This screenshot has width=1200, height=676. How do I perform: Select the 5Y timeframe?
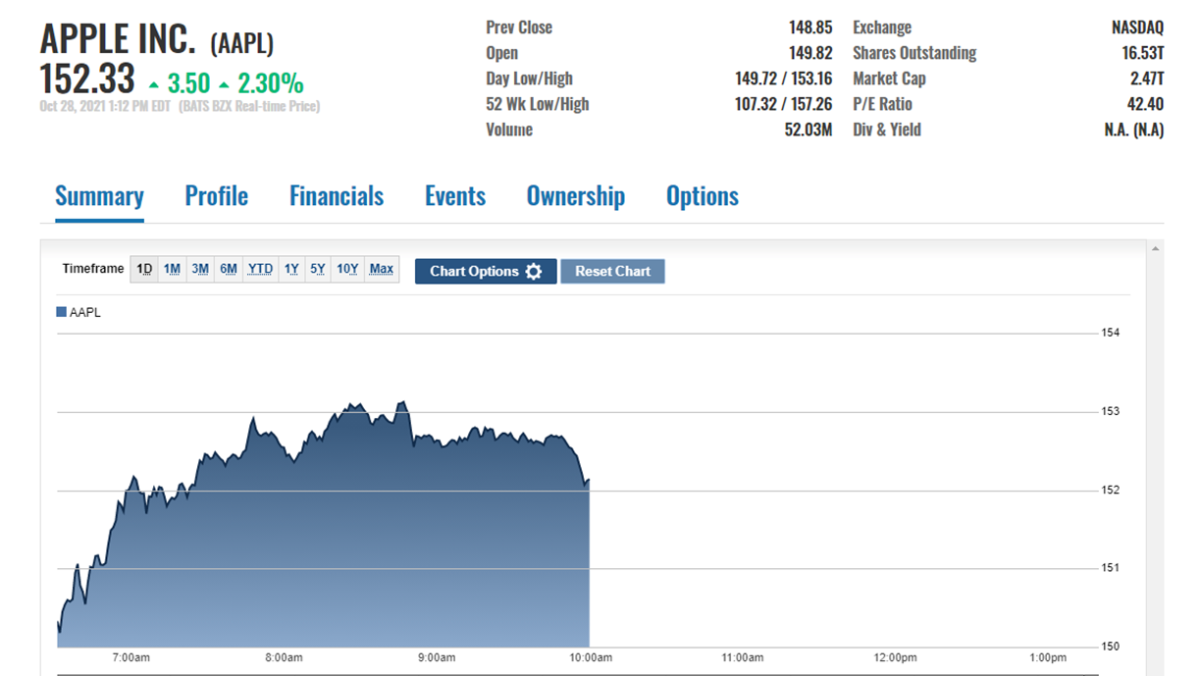[x=318, y=269]
